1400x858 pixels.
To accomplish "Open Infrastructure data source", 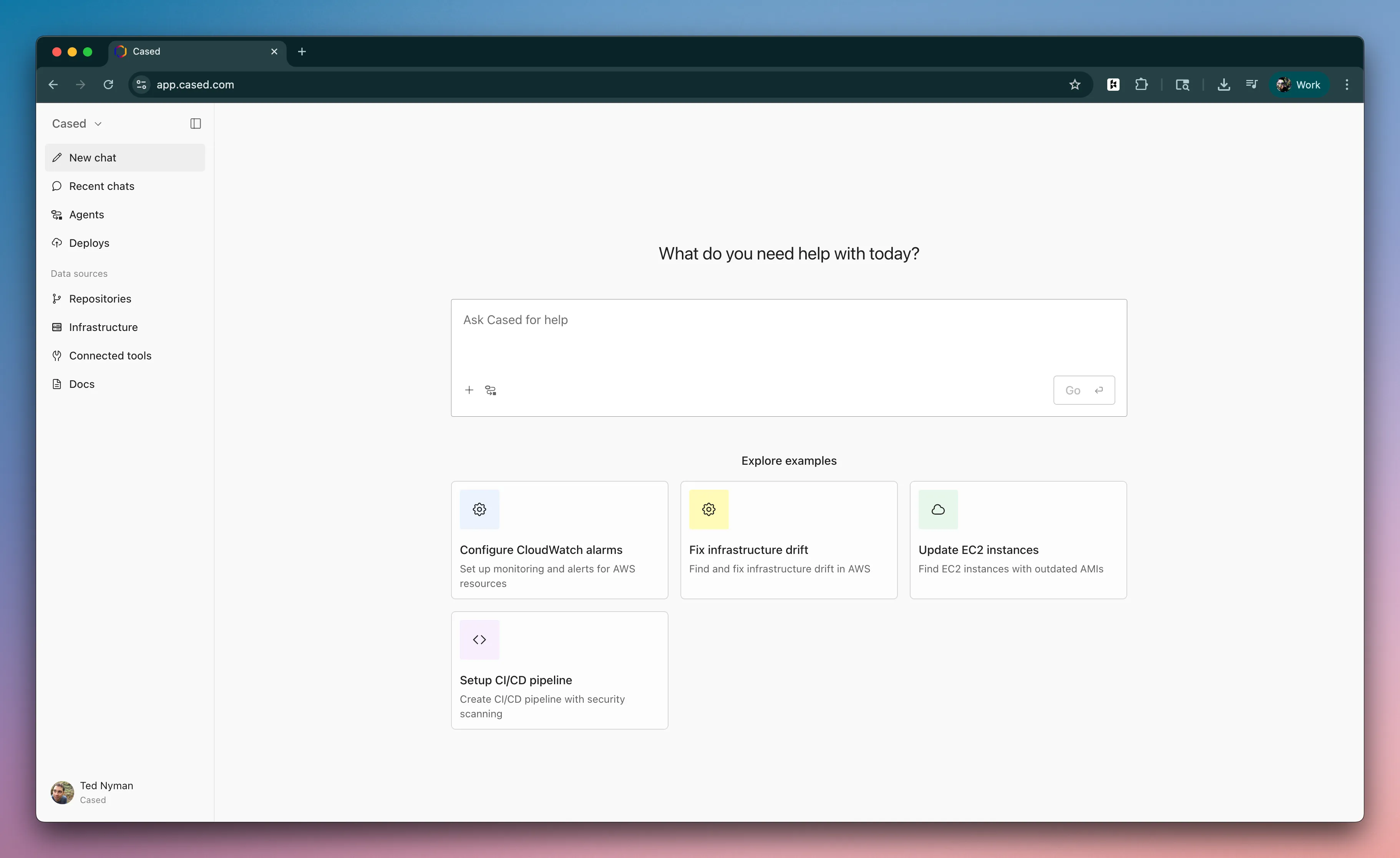I will [103, 327].
